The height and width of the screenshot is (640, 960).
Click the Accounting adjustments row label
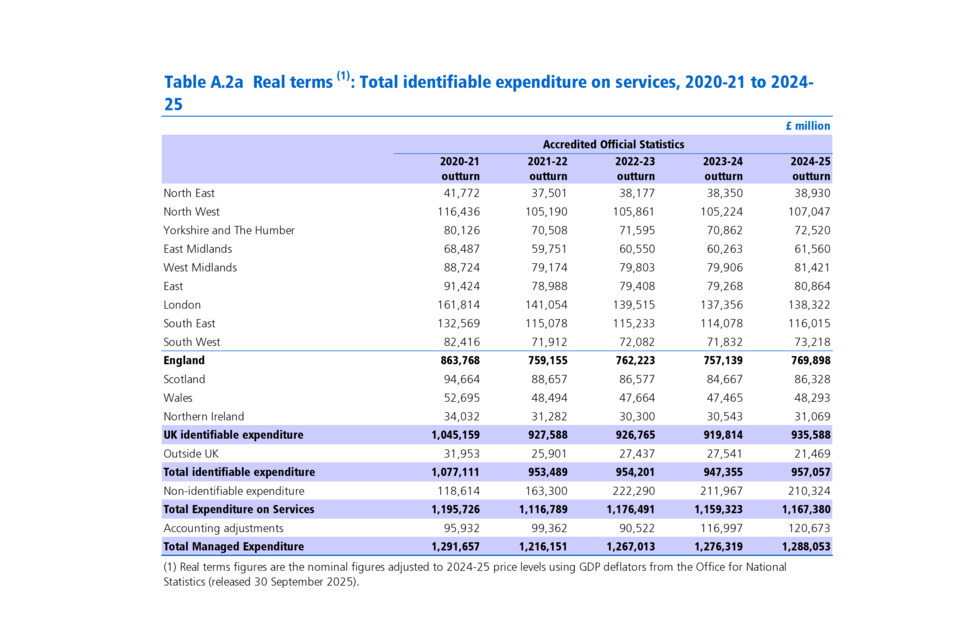(x=219, y=528)
